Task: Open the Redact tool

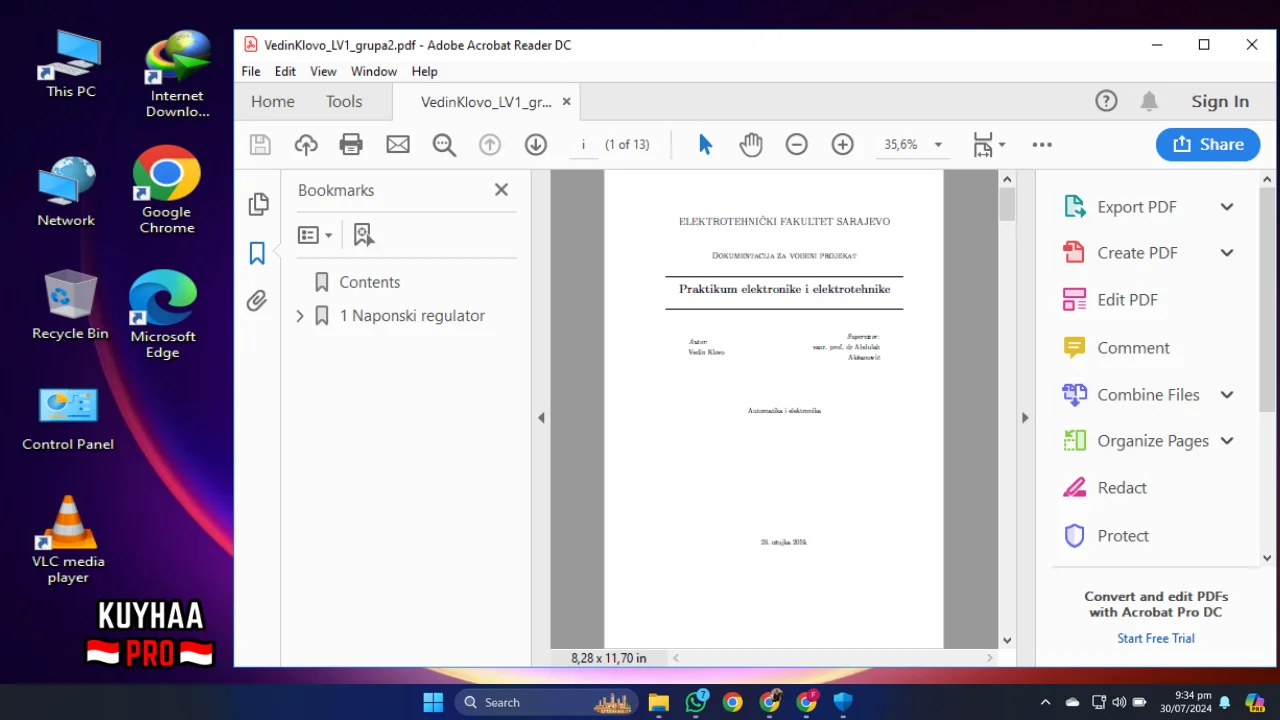Action: tap(1122, 488)
